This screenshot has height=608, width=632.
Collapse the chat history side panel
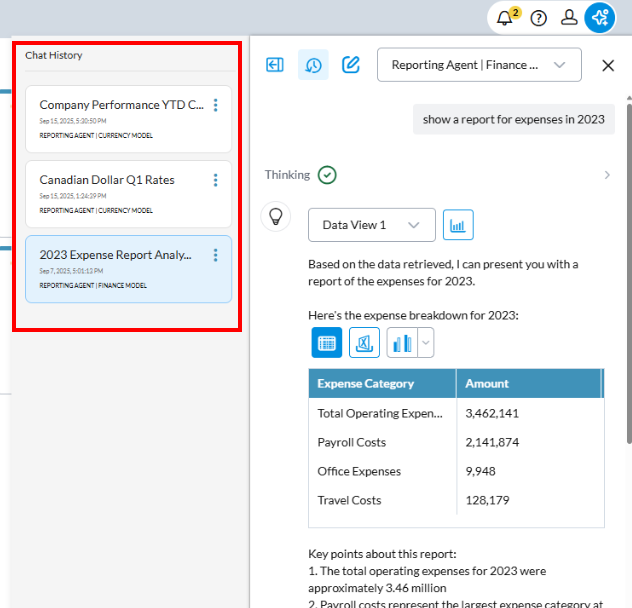[x=275, y=65]
